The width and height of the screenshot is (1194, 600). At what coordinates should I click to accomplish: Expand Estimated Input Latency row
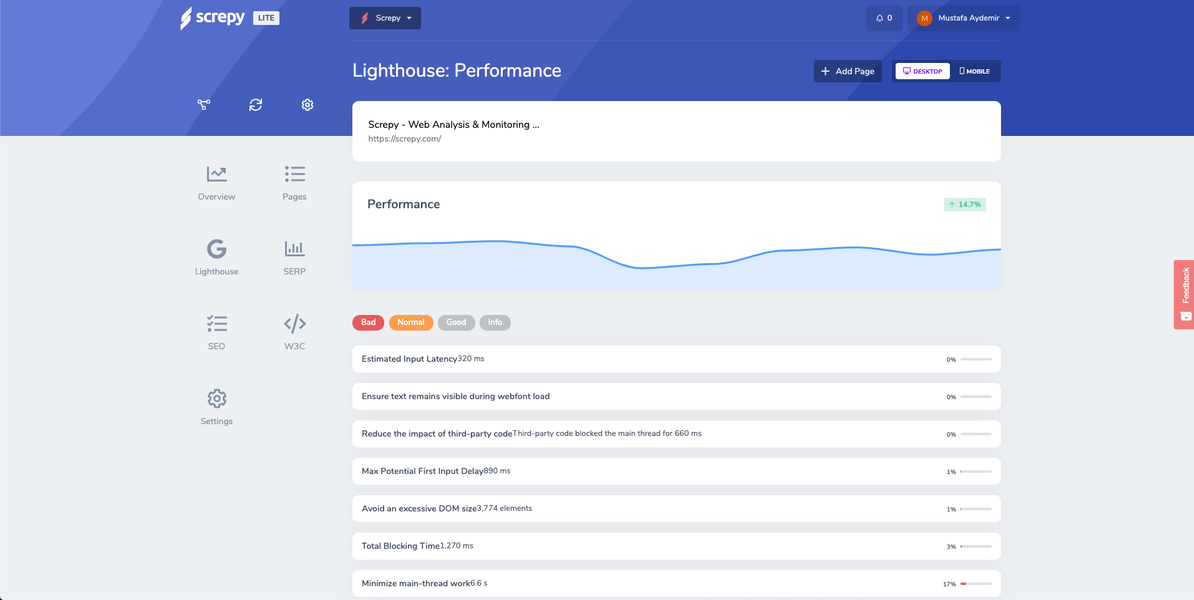click(x=676, y=359)
